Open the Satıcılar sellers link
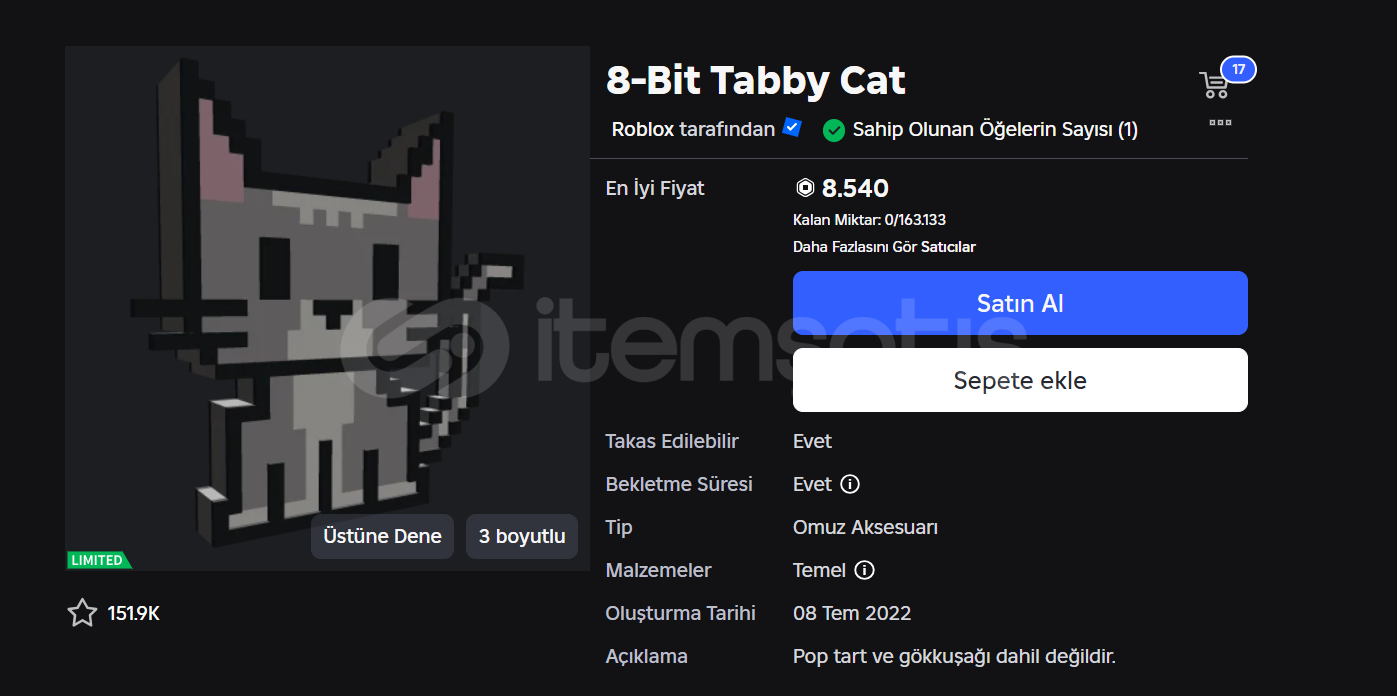1397x696 pixels. click(948, 246)
